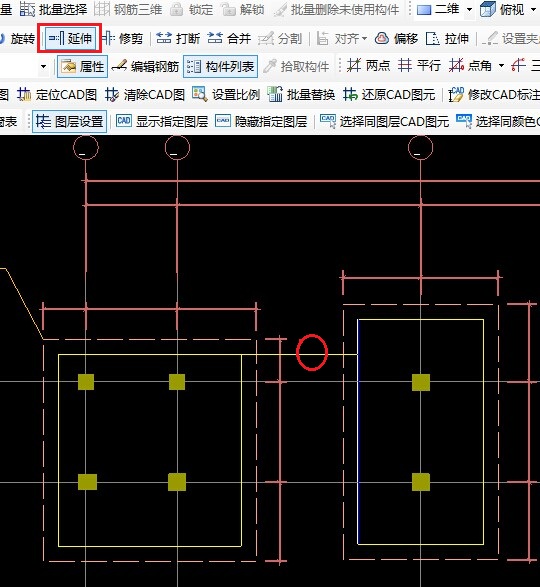
Task: Select 两点 two-point auxiliary axis tool
Action: [368, 66]
